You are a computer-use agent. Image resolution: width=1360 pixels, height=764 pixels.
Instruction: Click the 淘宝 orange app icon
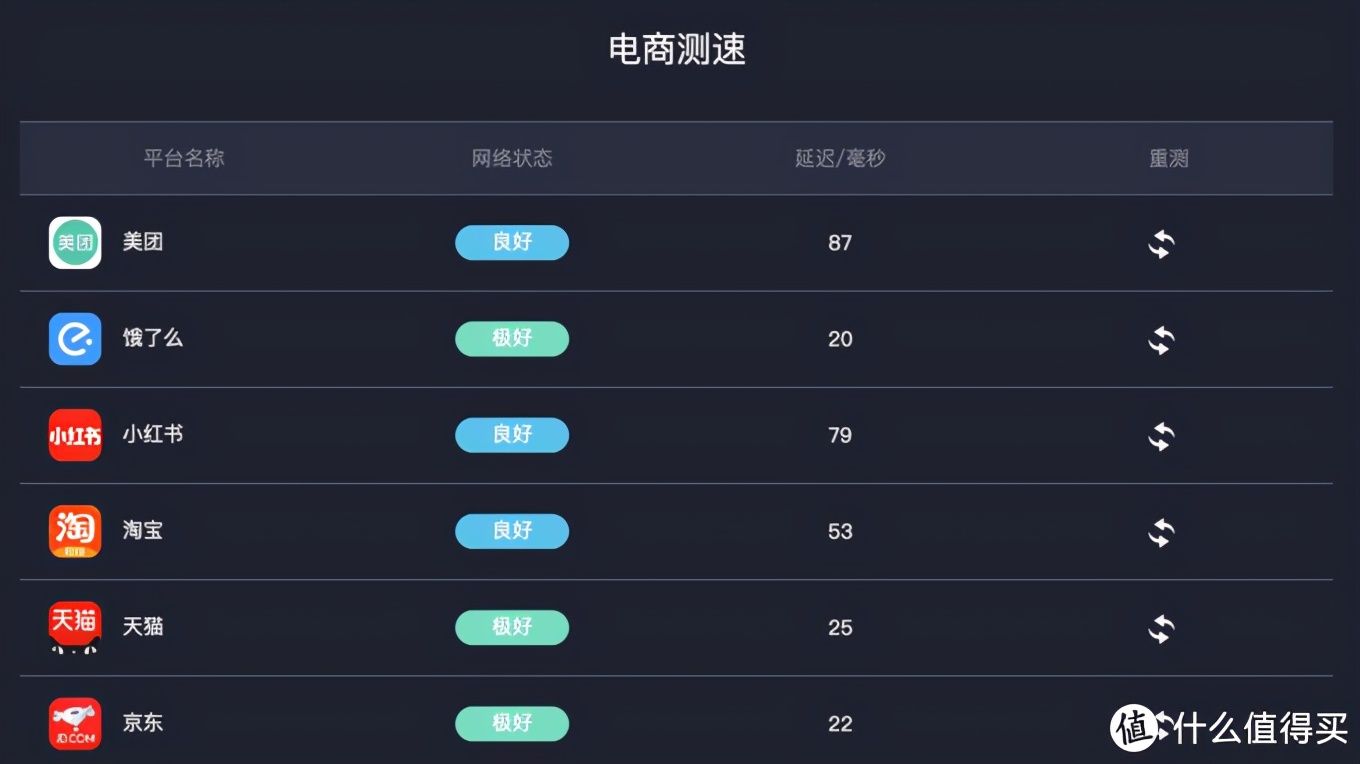(75, 531)
